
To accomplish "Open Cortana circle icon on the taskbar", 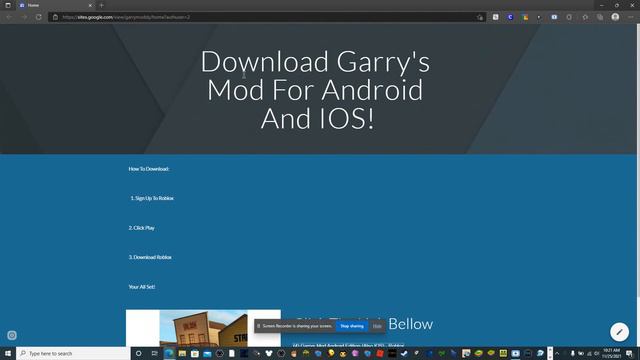I will click(x=138, y=353).
